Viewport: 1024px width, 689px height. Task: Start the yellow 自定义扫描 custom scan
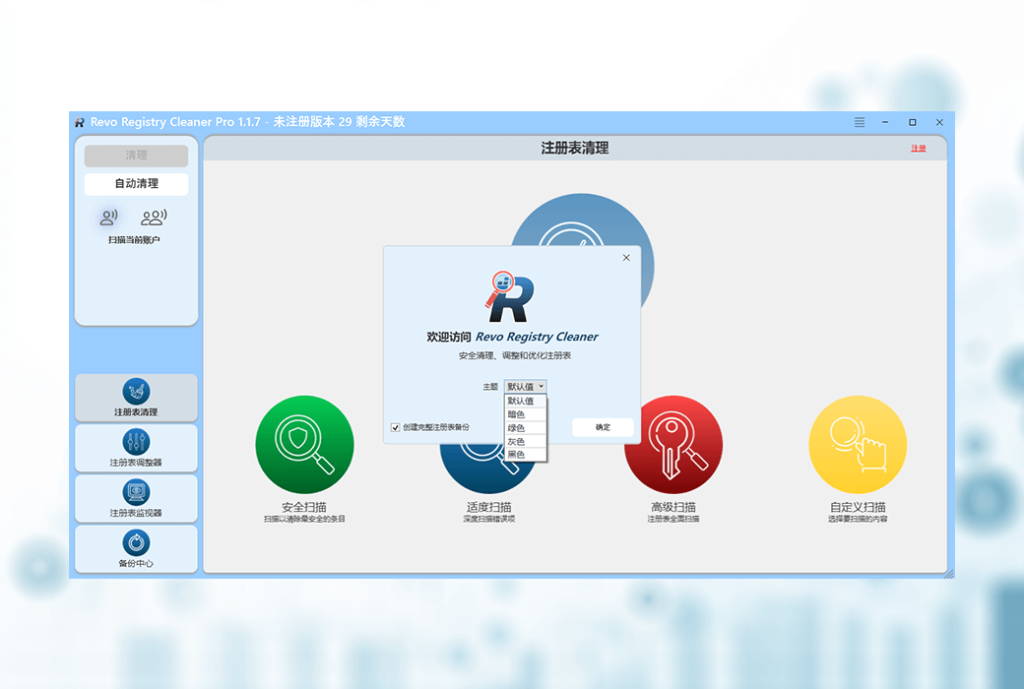(857, 444)
